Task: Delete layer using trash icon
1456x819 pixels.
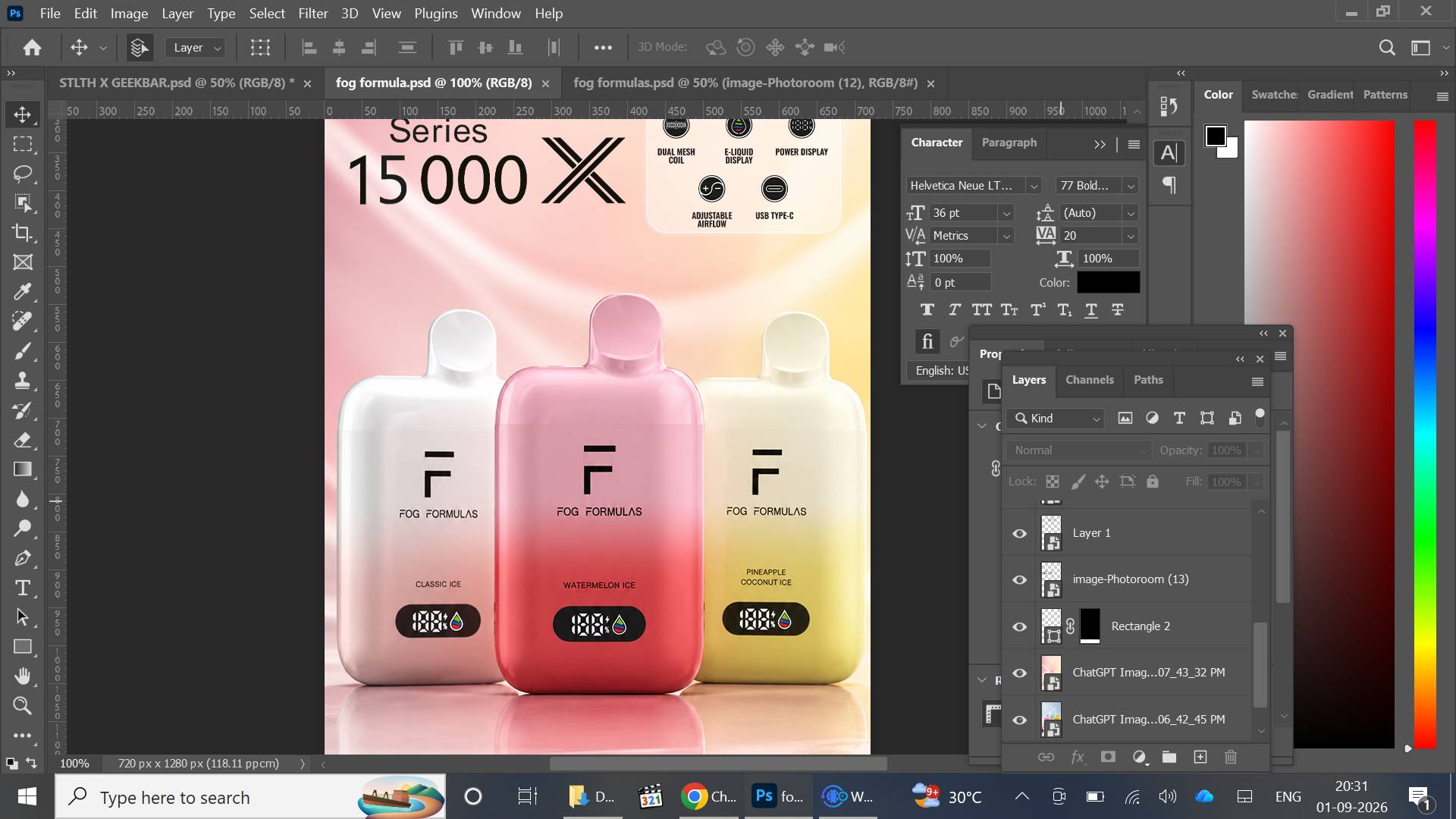Action: tap(1231, 757)
